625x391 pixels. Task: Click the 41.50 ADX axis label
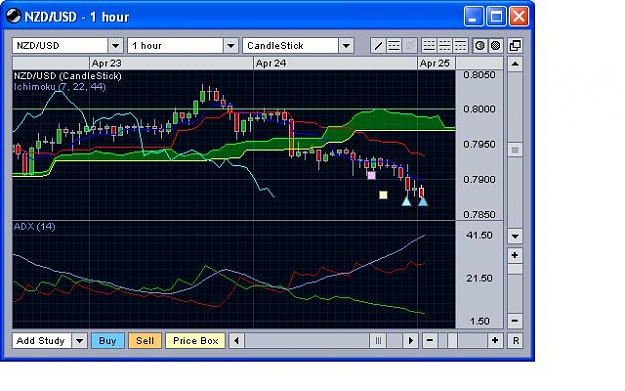[479, 235]
